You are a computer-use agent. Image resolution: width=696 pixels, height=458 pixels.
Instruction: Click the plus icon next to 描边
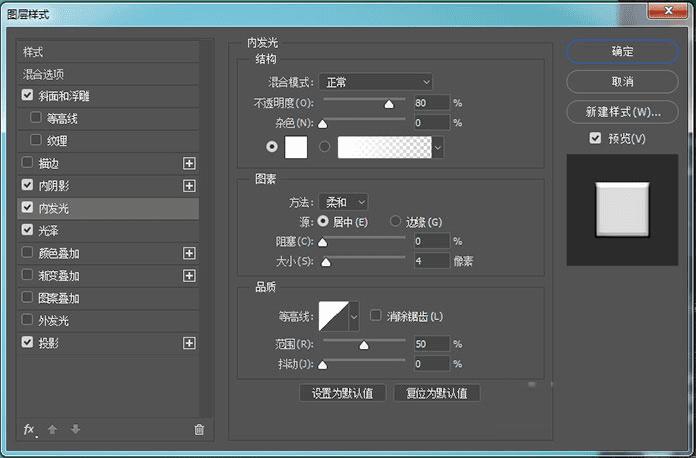pyautogui.click(x=189, y=163)
